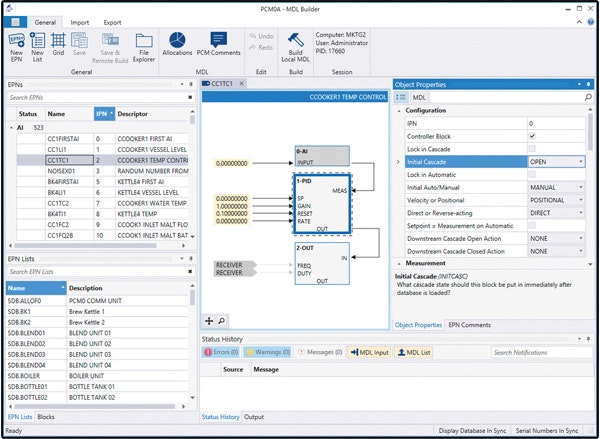This screenshot has width=600, height=439.
Task: Click the New EPN icon
Action: [x=16, y=42]
